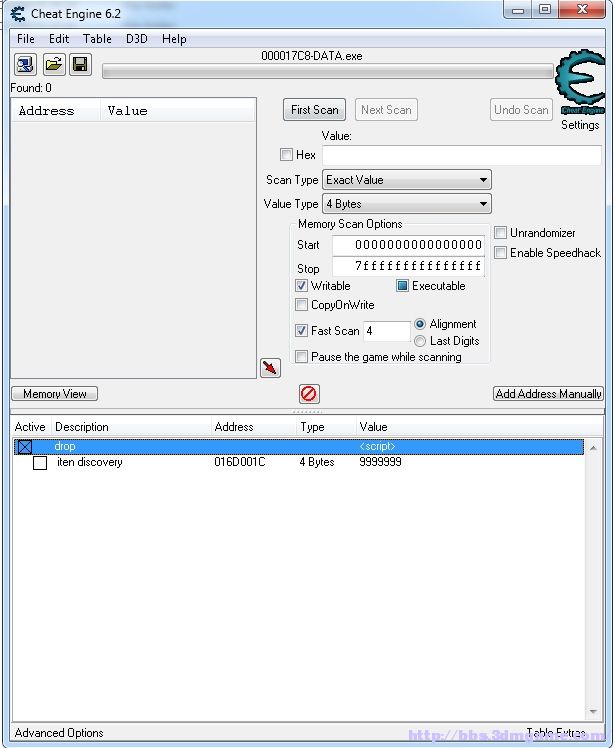Open Advanced Options
The width and height of the screenshot is (615, 748).
click(x=59, y=733)
